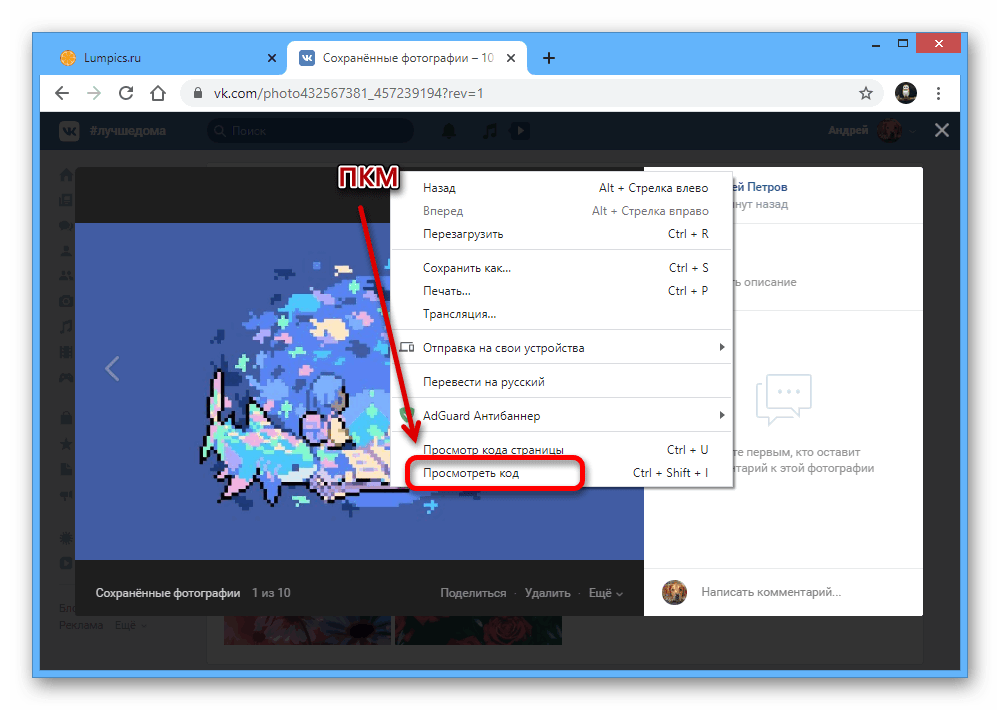
Task: Click the browser Forward arrow button
Action: coord(94,93)
